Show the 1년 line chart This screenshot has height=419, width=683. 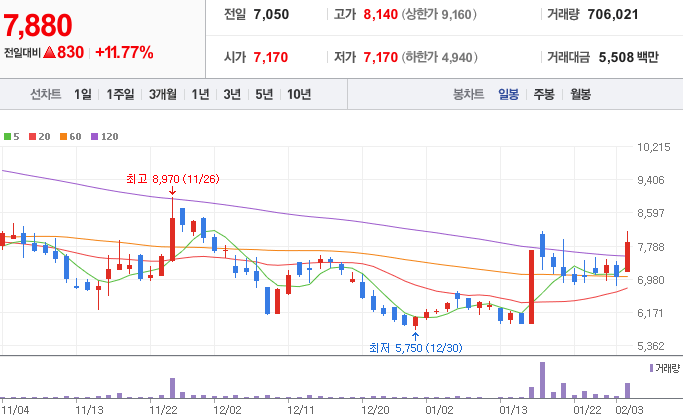point(200,94)
